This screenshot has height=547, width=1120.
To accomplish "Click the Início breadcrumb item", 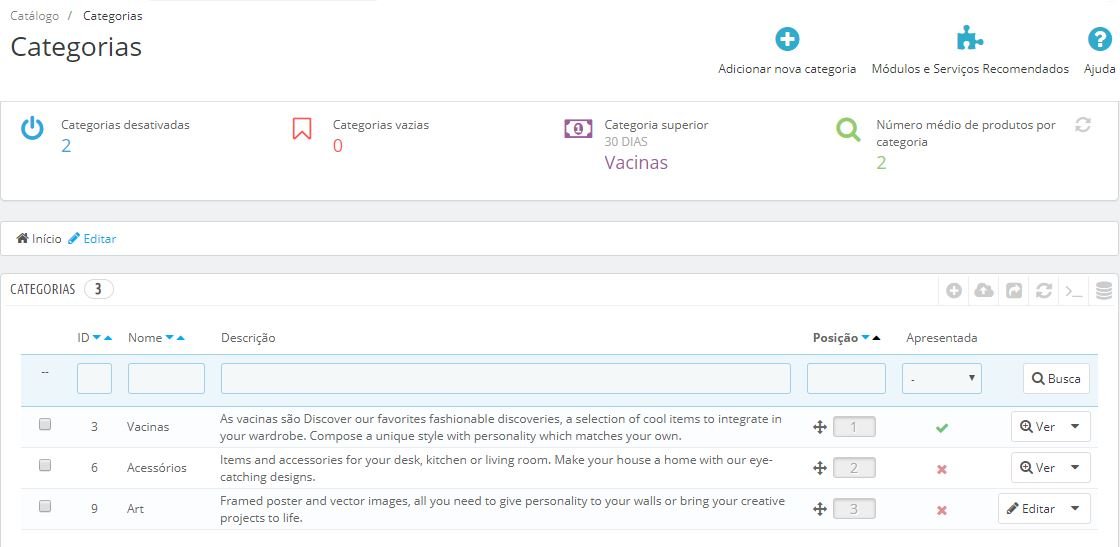I will pos(39,239).
